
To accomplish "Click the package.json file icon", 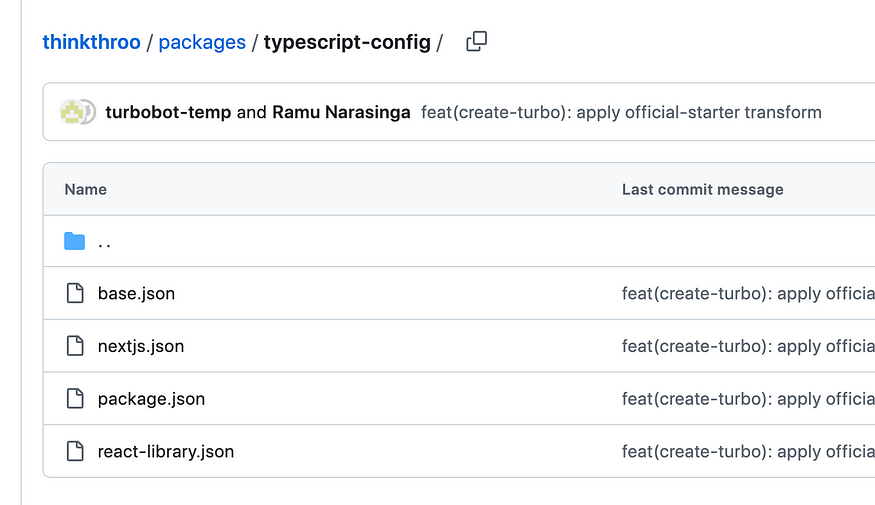I will 75,398.
